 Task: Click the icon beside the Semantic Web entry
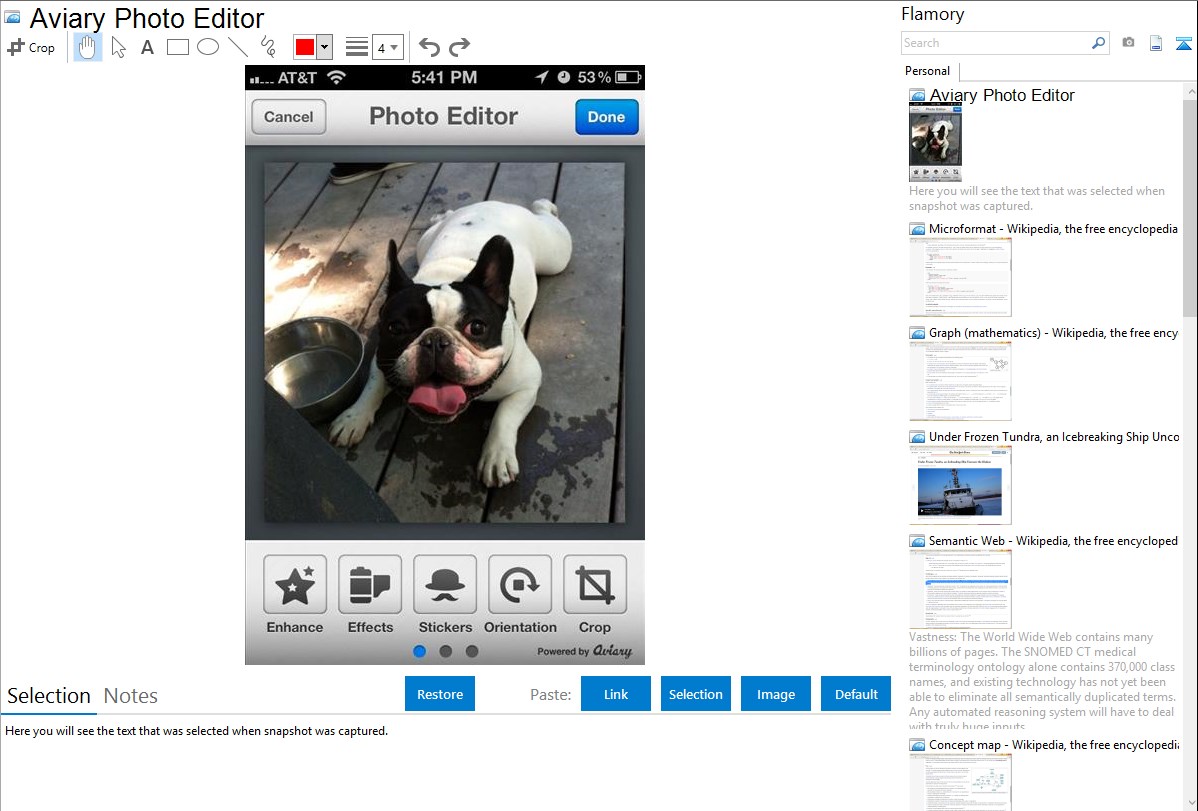point(918,541)
